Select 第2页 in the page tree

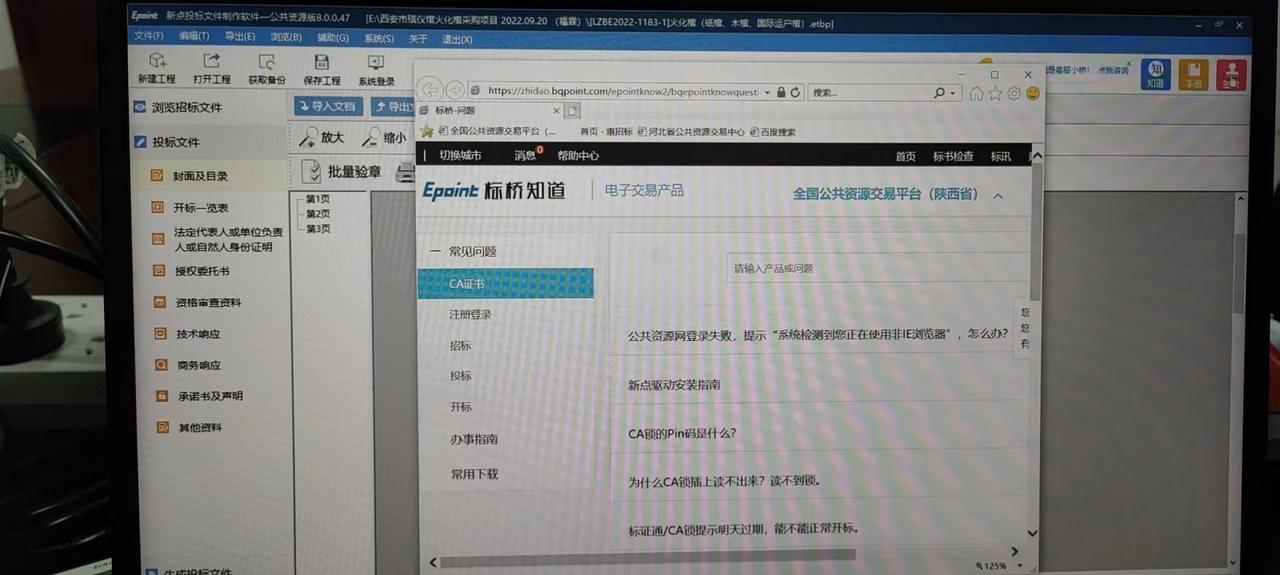point(318,214)
